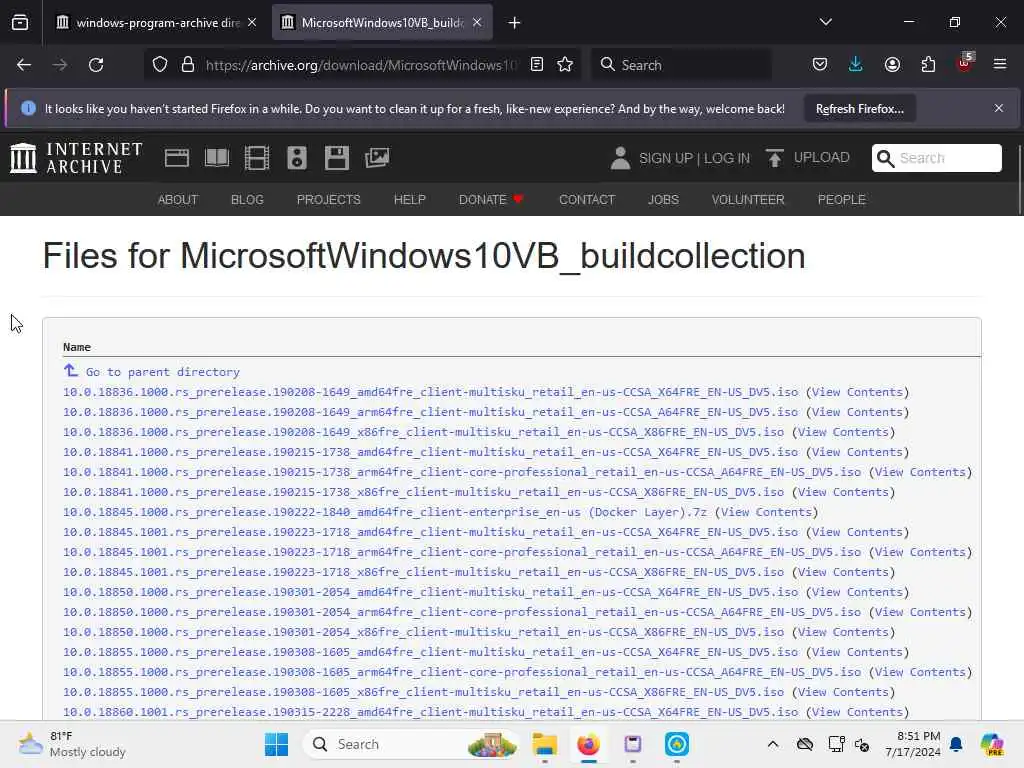
Task: Reload the current page
Action: click(96, 65)
